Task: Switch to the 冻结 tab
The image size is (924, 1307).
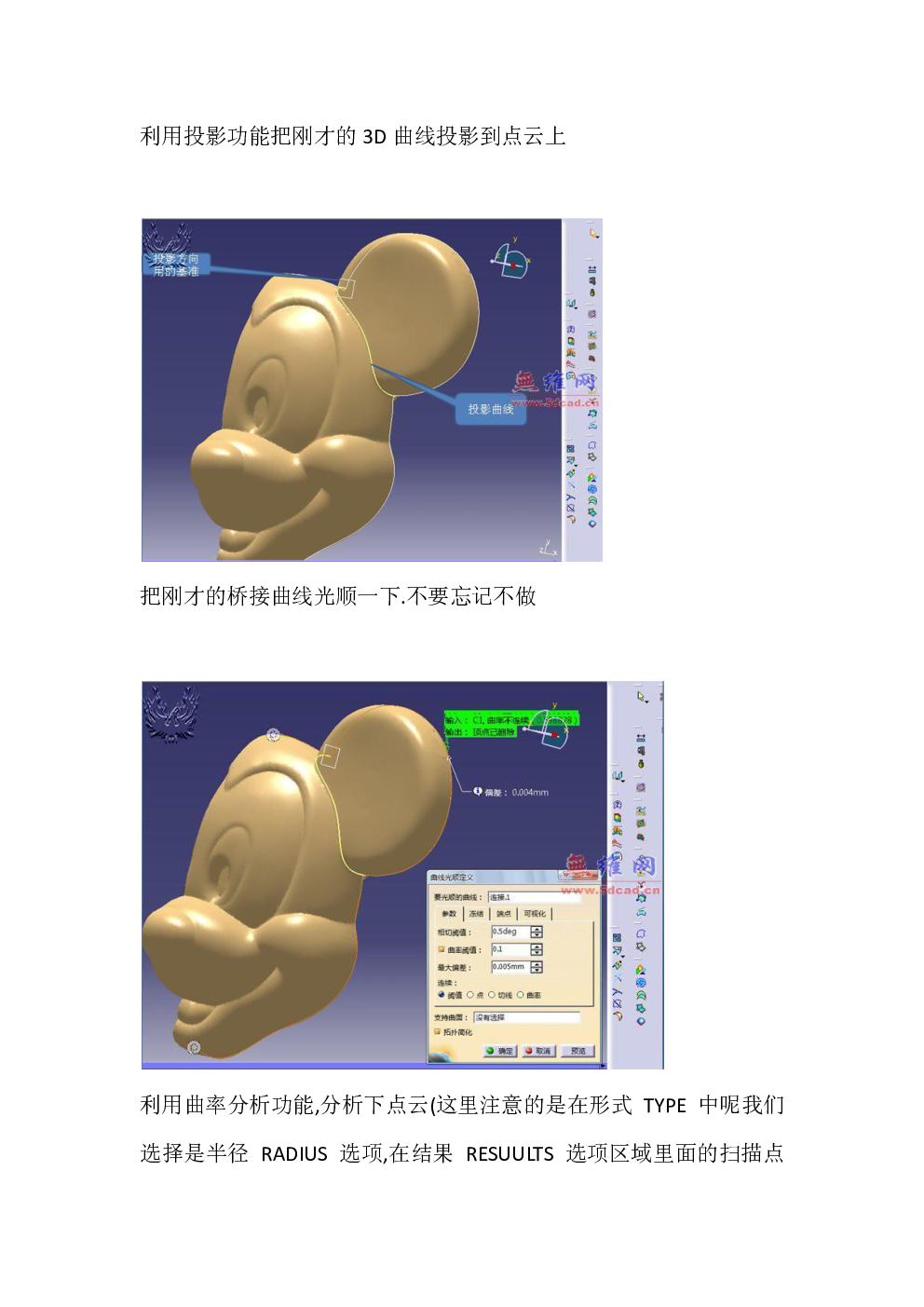Action: (x=476, y=914)
